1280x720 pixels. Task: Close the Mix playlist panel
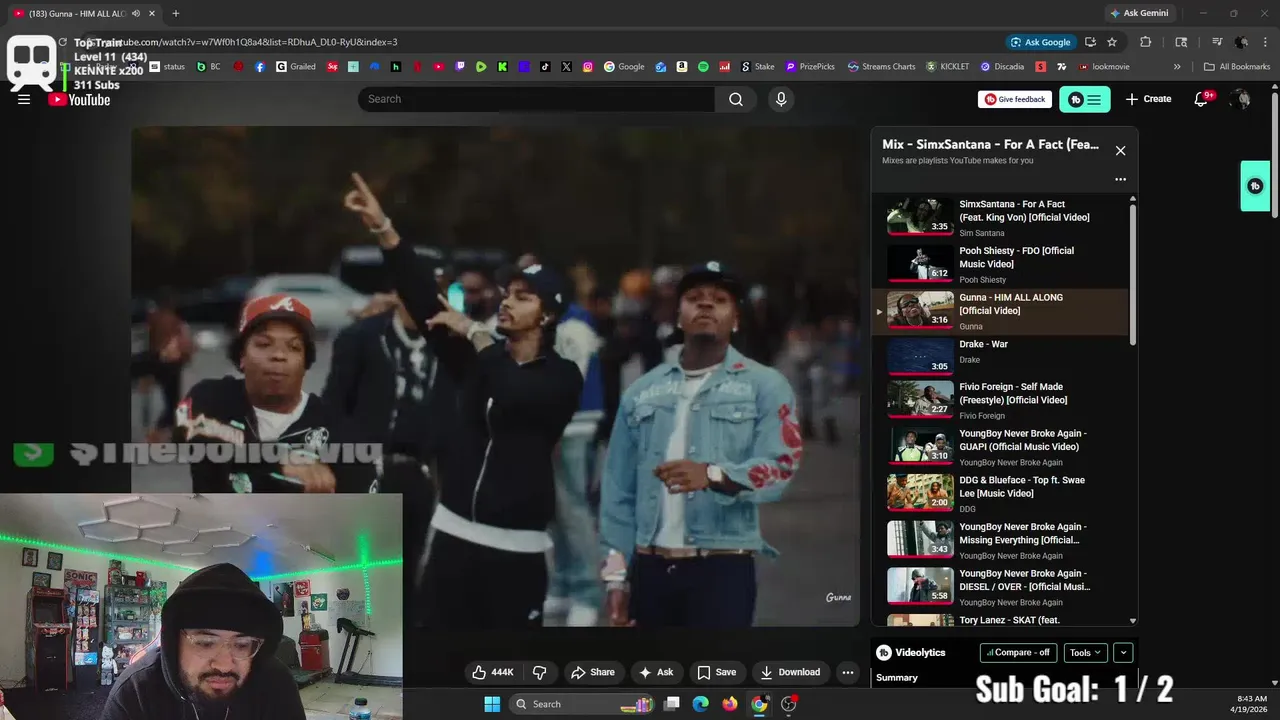coord(1120,151)
